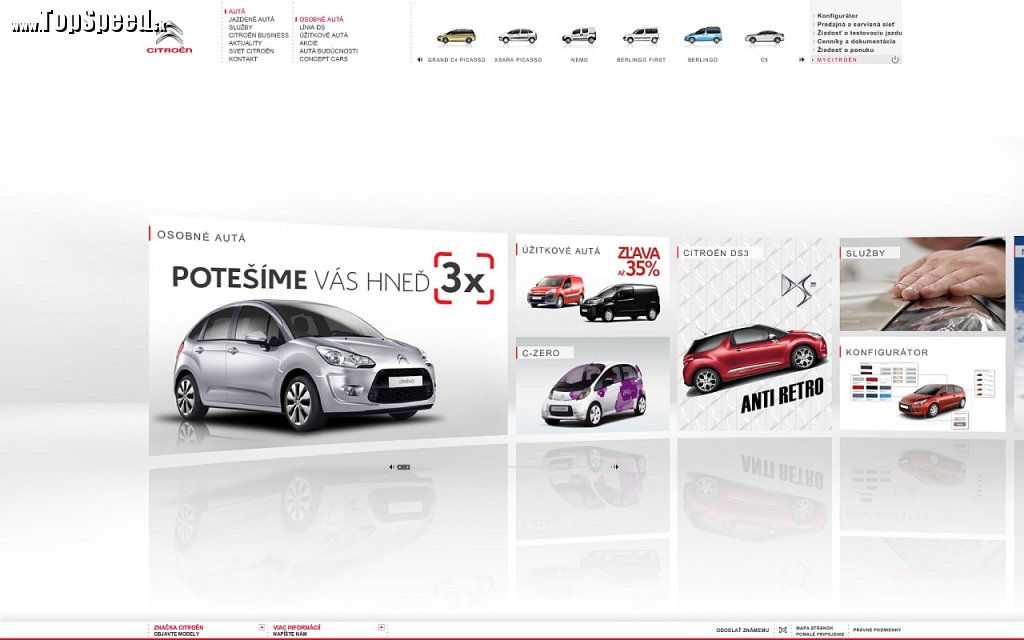
Task: Select the Xsara Picasso car icon
Action: (x=518, y=37)
